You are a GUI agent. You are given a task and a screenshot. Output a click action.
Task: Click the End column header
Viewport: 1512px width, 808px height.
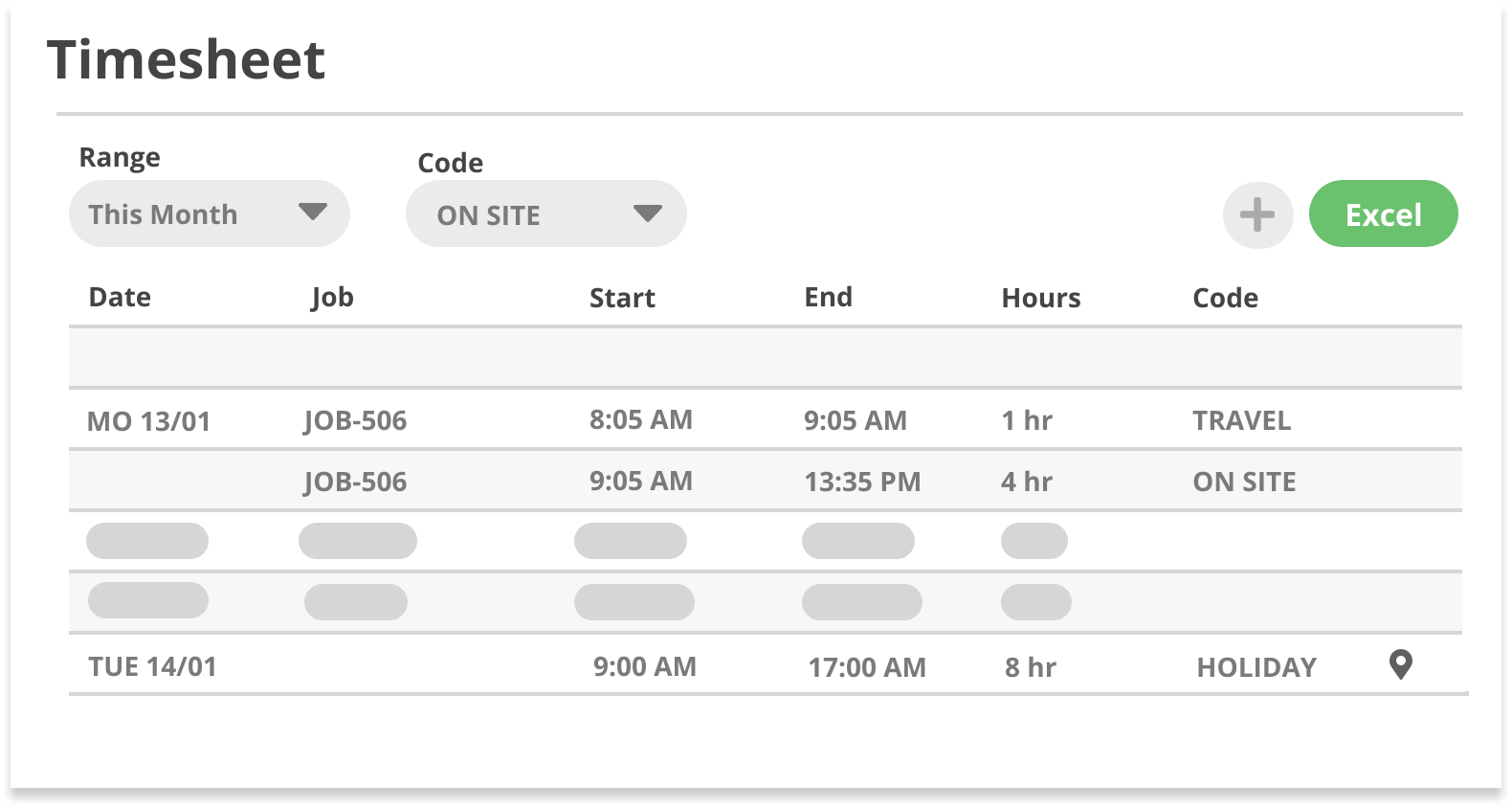[x=828, y=297]
